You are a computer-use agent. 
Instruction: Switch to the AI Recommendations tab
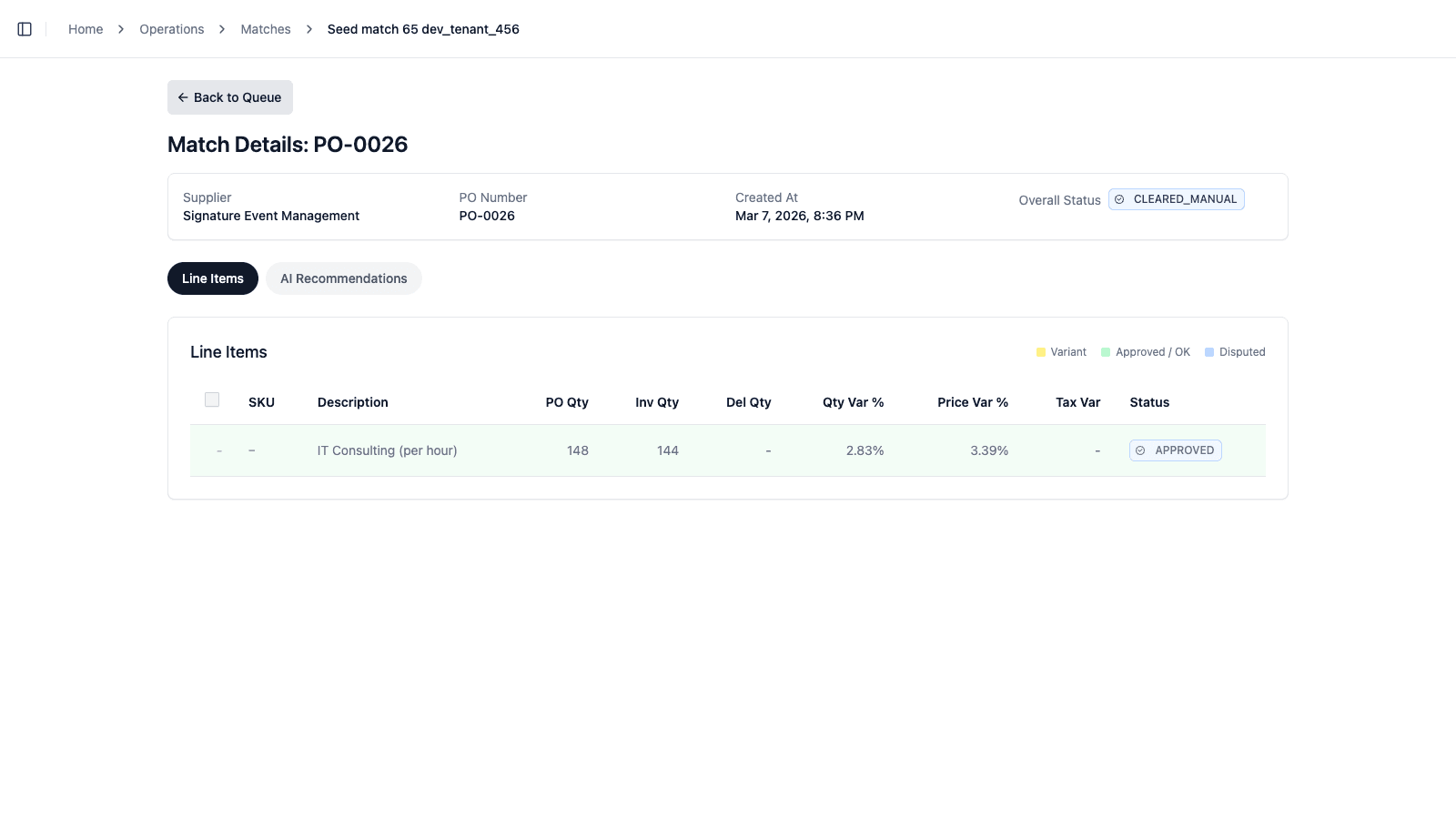343,278
